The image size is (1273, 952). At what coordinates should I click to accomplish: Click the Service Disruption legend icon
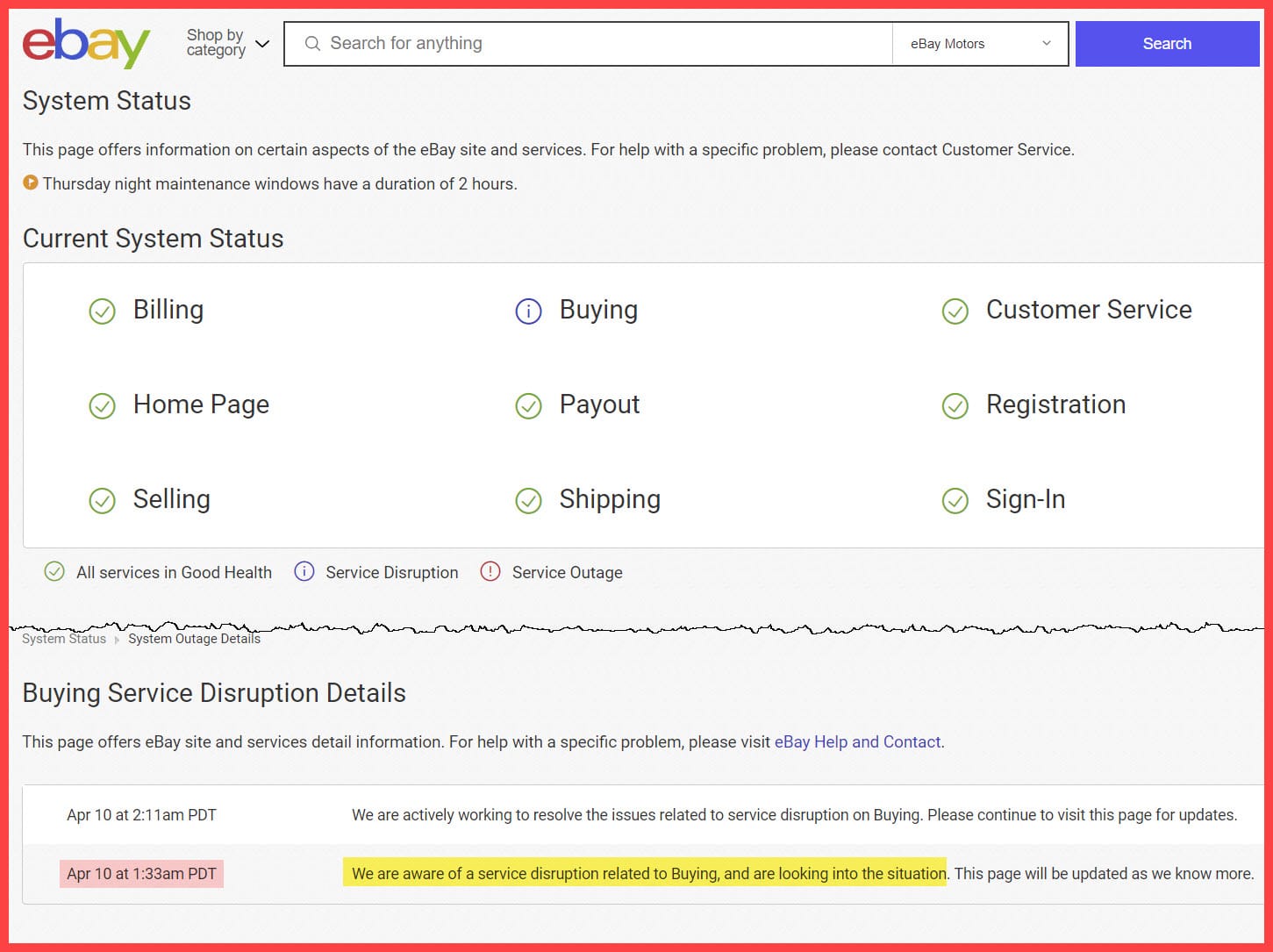304,572
